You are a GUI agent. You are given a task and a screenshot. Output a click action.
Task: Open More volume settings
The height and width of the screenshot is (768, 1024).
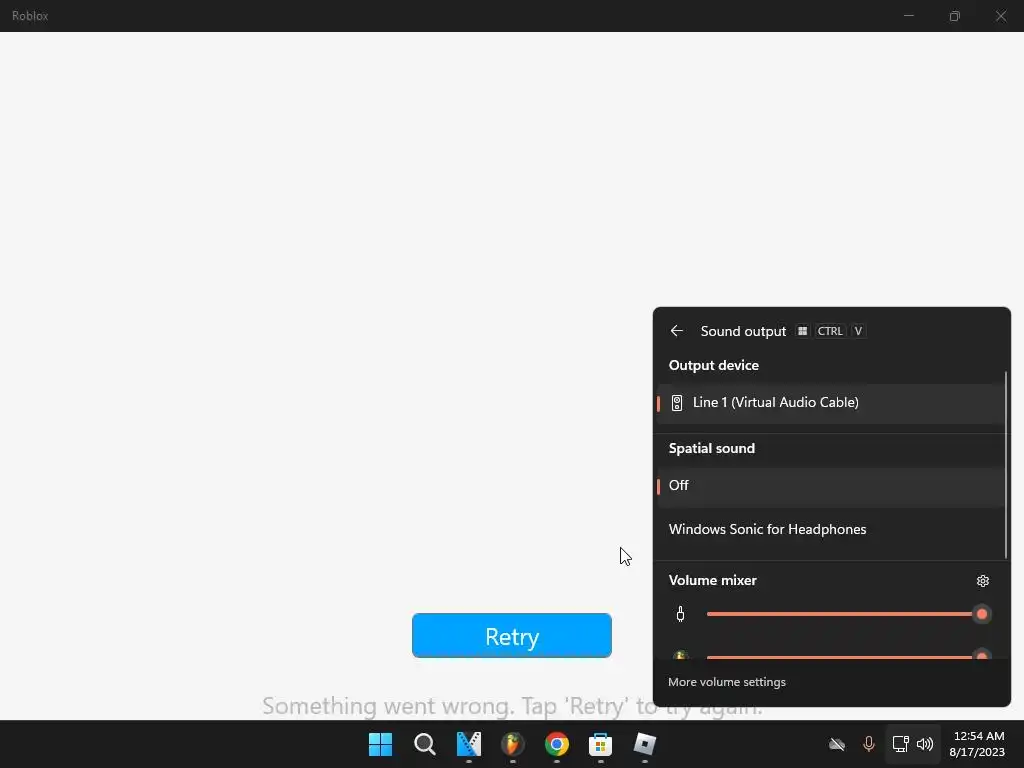[x=727, y=682]
